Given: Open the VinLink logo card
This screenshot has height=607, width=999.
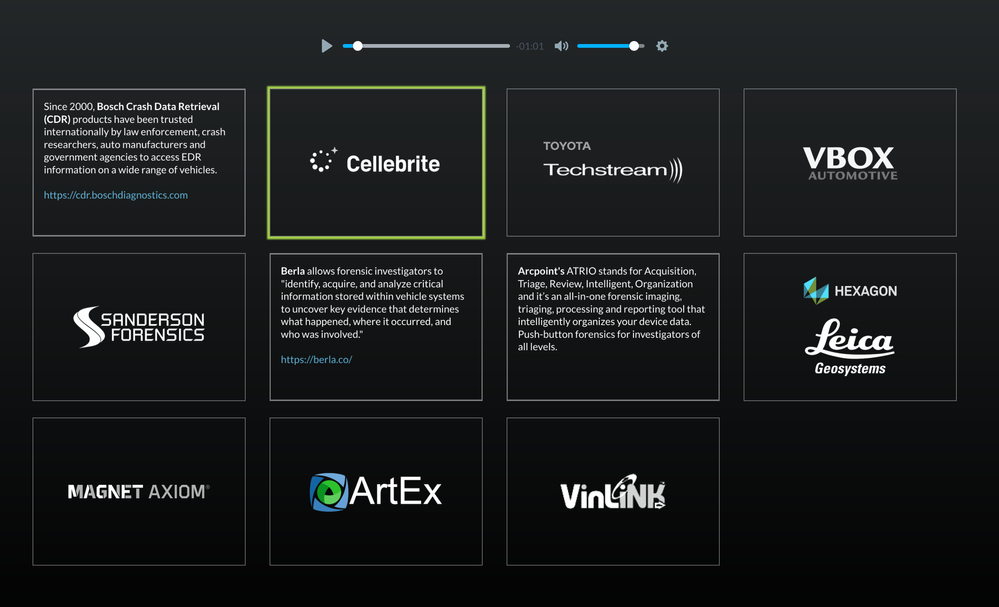Looking at the screenshot, I should click(x=613, y=491).
